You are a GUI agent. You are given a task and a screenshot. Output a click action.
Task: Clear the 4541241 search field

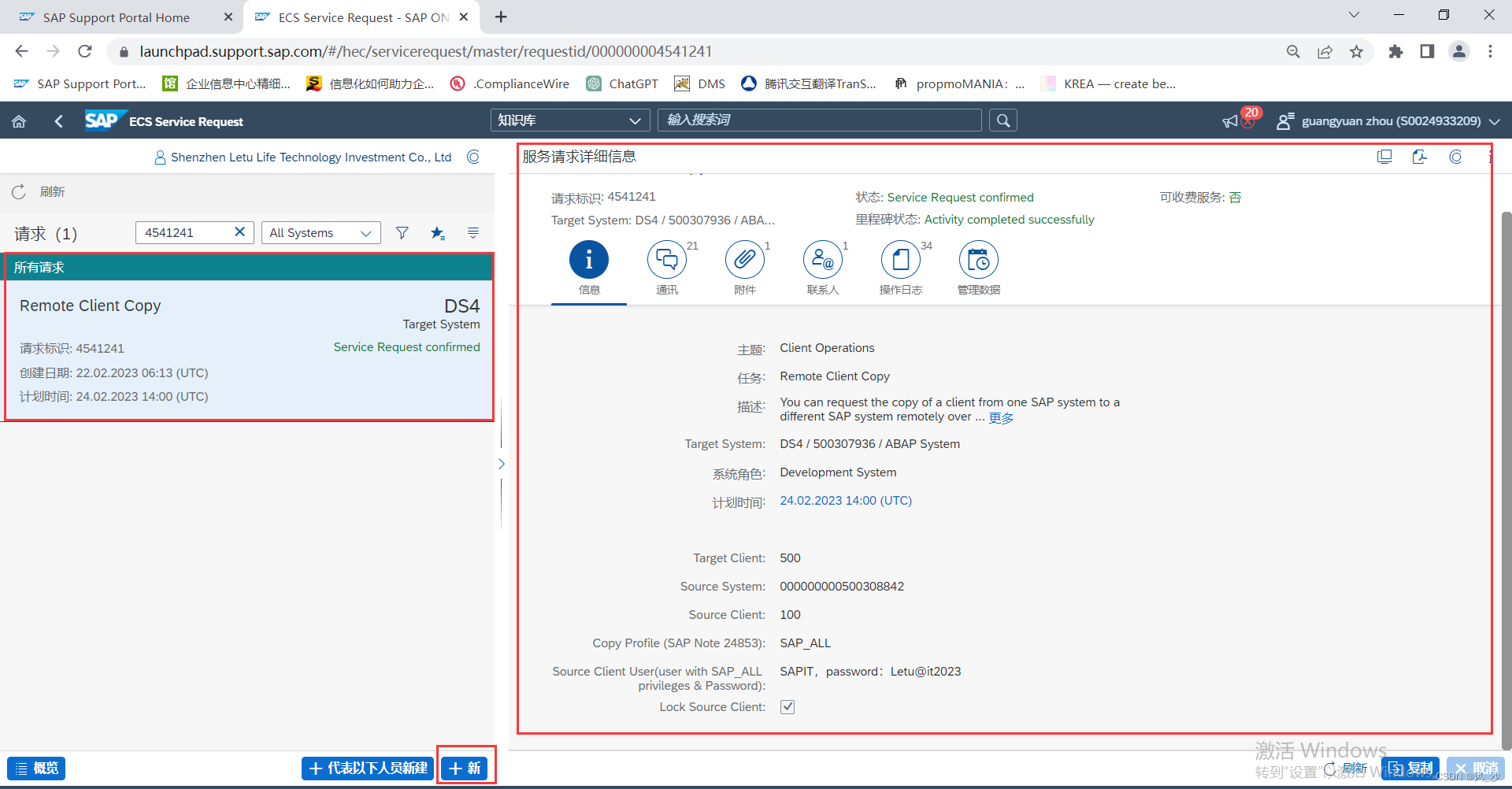[x=240, y=232]
